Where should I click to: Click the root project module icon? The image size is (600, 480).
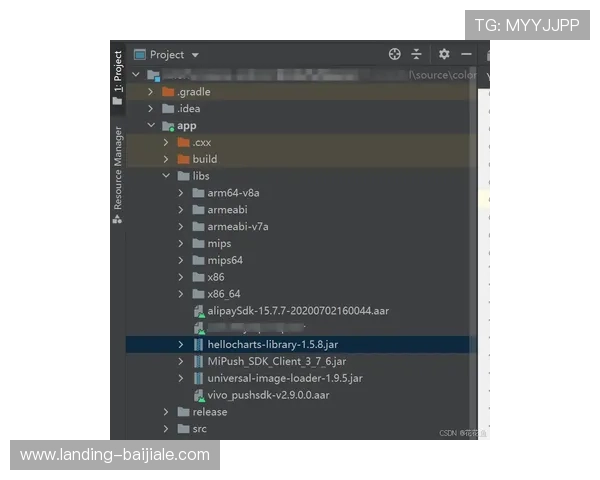(153, 75)
